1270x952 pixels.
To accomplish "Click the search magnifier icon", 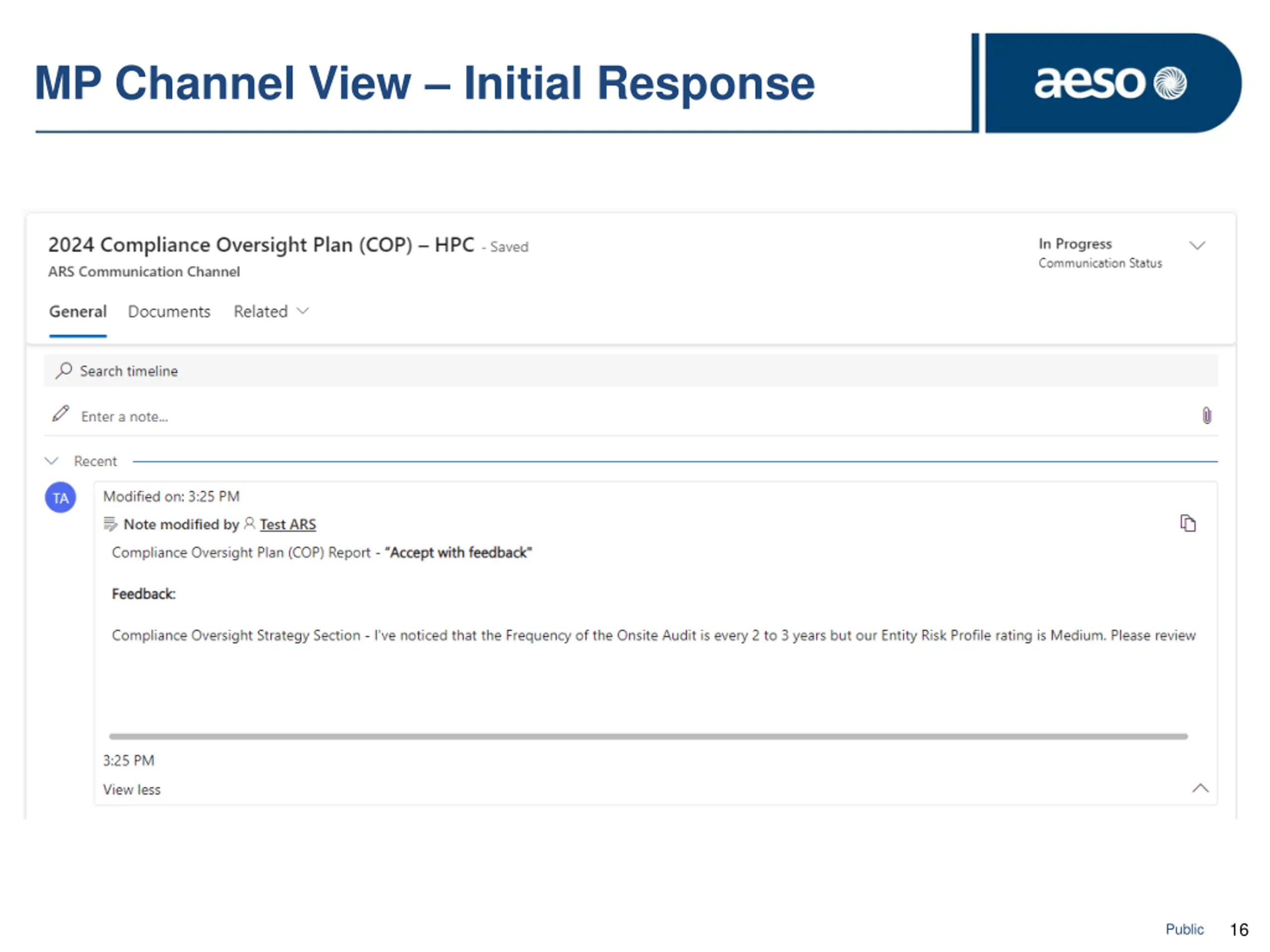I will [63, 371].
